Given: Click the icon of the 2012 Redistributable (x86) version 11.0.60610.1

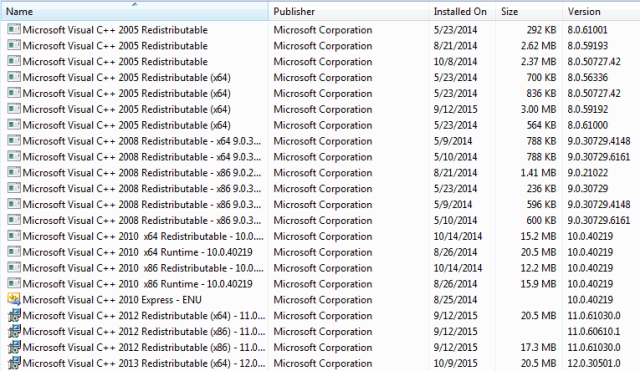Looking at the screenshot, I should 14,331.
